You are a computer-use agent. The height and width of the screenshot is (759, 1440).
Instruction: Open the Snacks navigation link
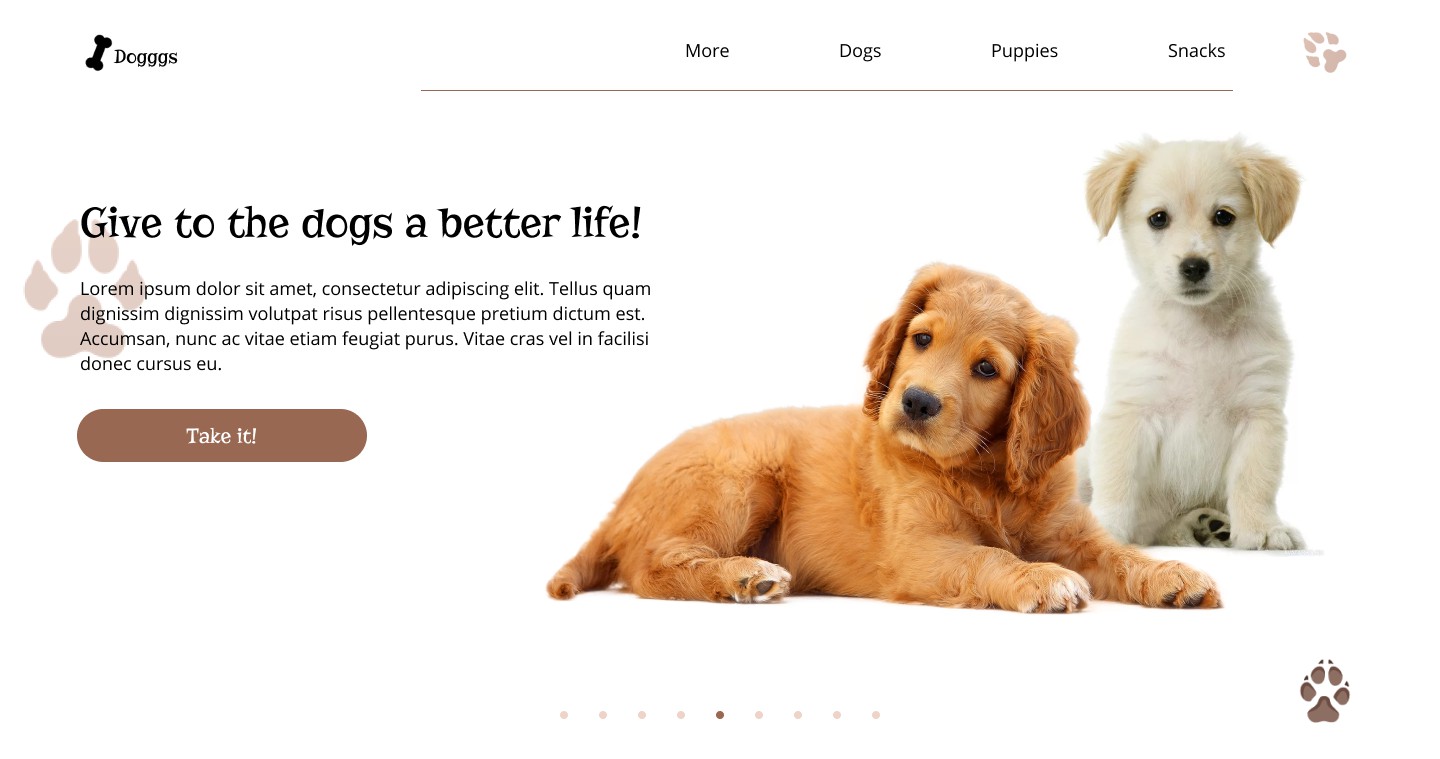[1196, 51]
